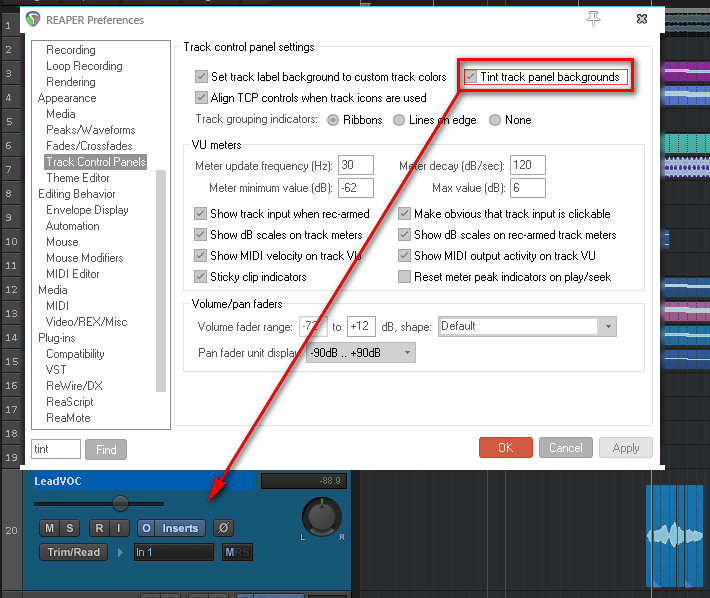Select Fades/Crossfades preferences page
This screenshot has width=710, height=598.
[89, 146]
